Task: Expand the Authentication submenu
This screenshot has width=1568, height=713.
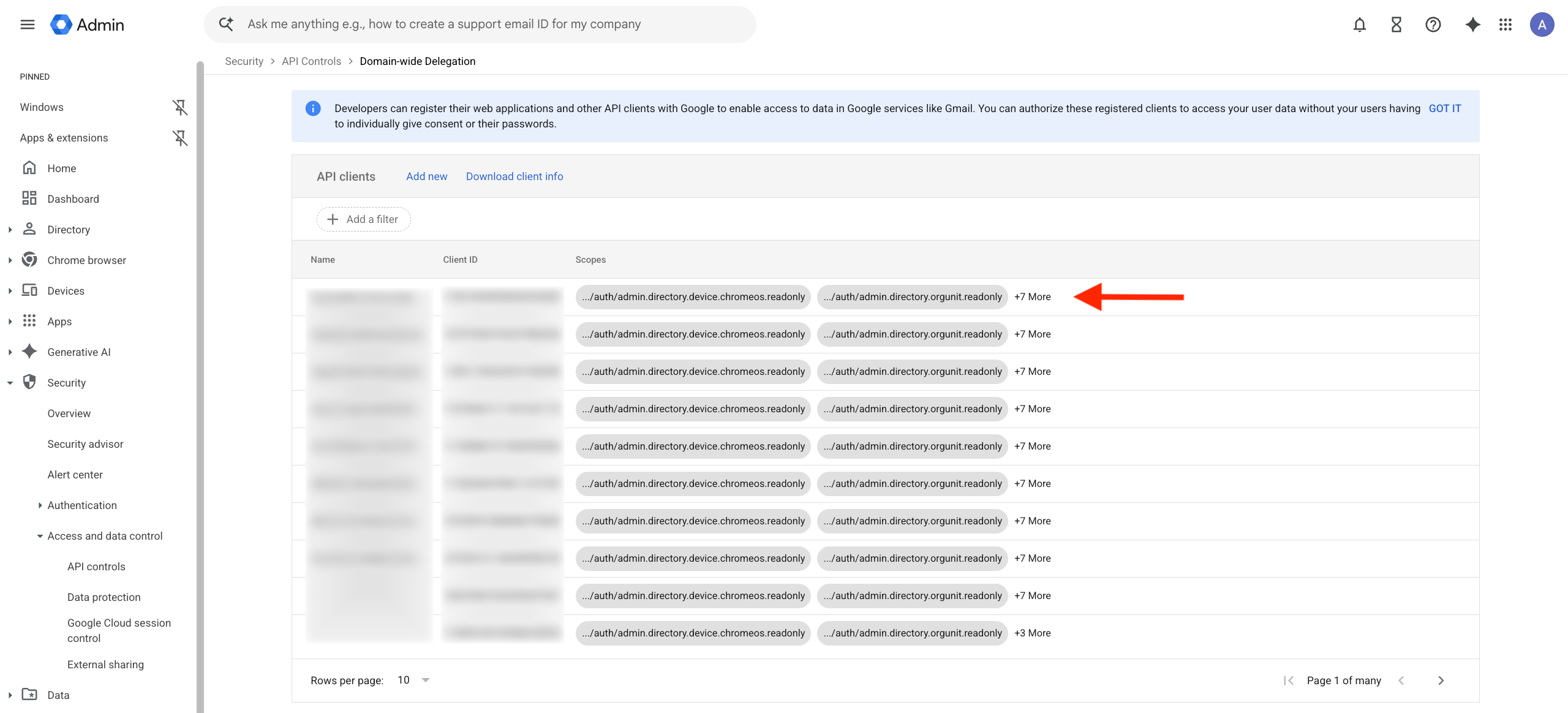Action: pos(40,505)
